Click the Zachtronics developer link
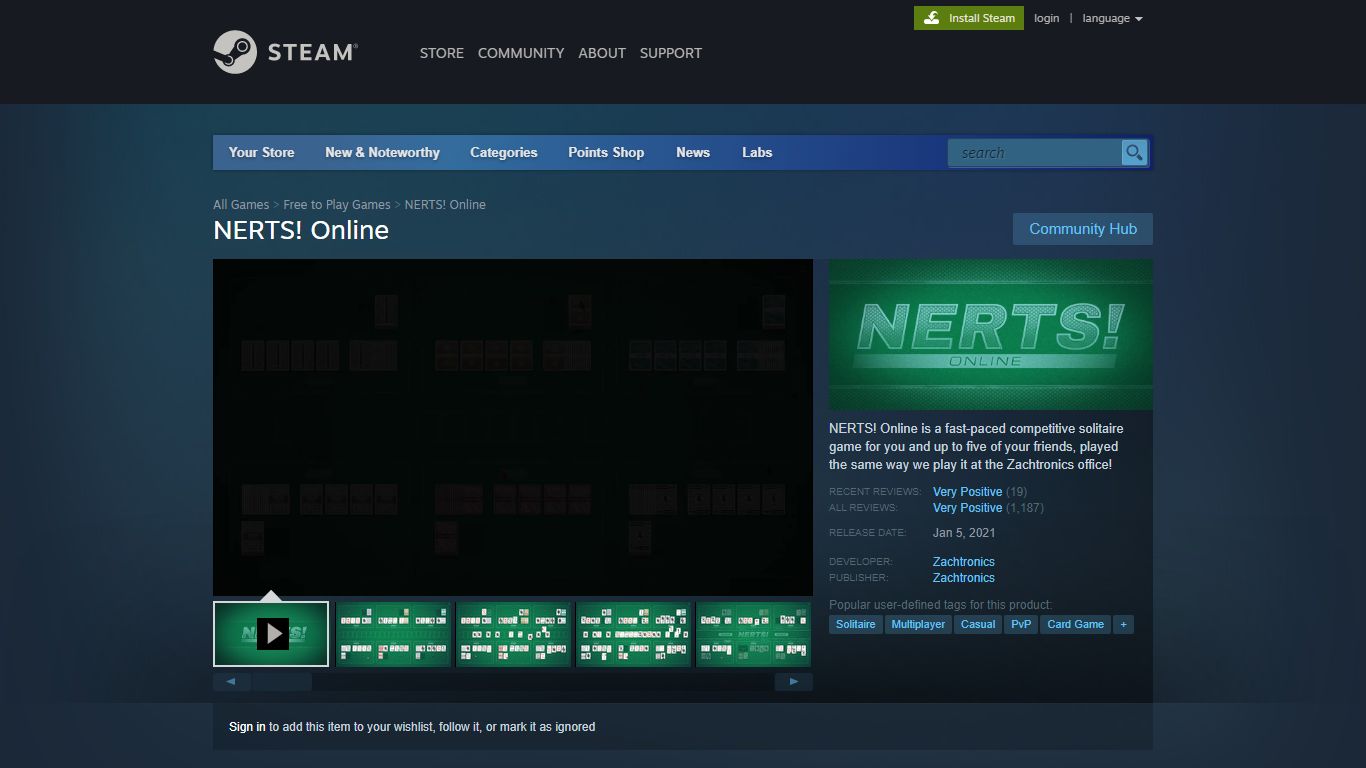Viewport: 1366px width, 768px height. (964, 561)
